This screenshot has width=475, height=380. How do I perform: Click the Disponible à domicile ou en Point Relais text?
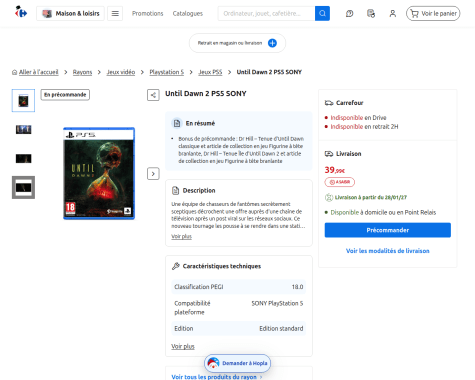[x=383, y=212]
